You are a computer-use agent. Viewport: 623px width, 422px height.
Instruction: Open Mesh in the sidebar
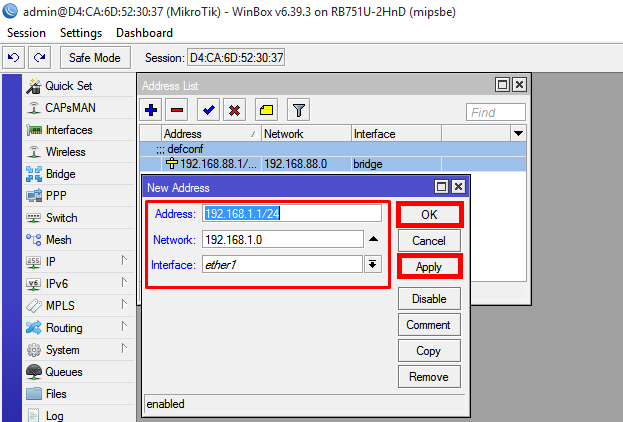[x=79, y=240]
